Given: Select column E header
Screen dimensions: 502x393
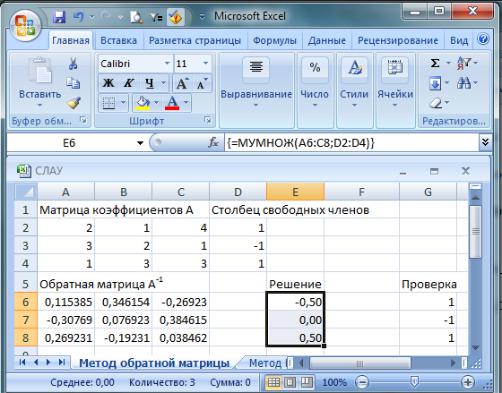Looking at the screenshot, I should point(295,192).
